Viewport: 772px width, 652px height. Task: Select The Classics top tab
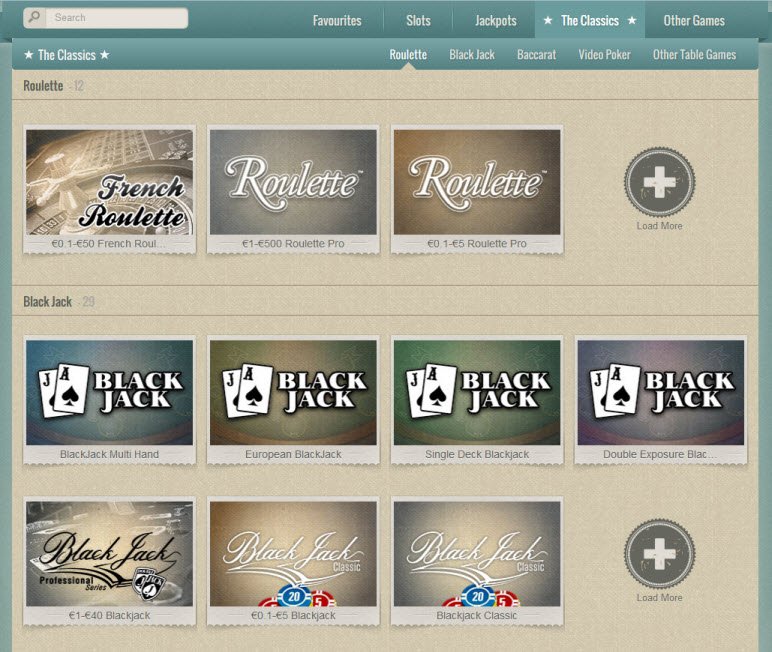click(589, 21)
